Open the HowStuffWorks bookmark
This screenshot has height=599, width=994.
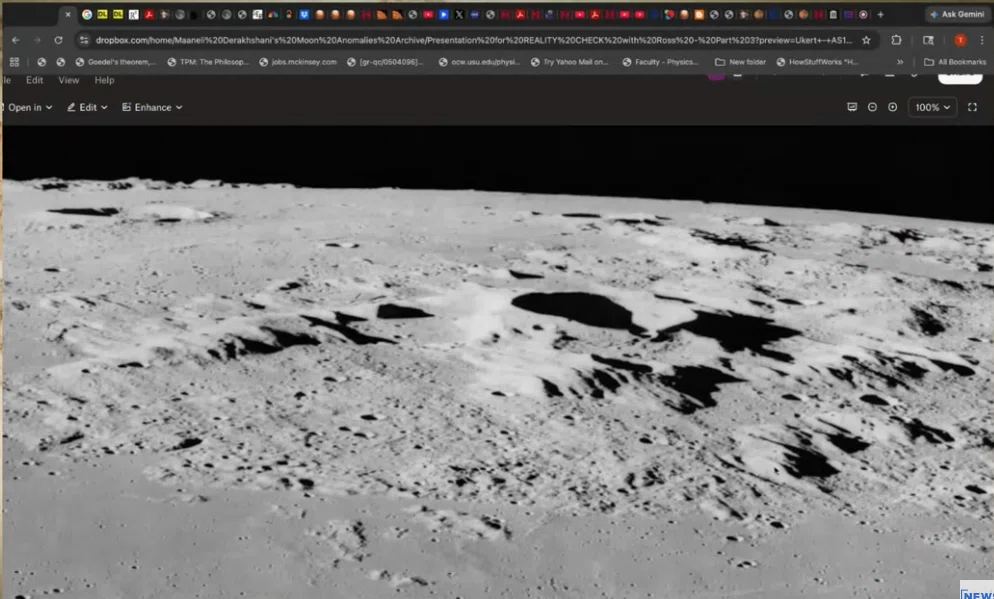coord(817,62)
